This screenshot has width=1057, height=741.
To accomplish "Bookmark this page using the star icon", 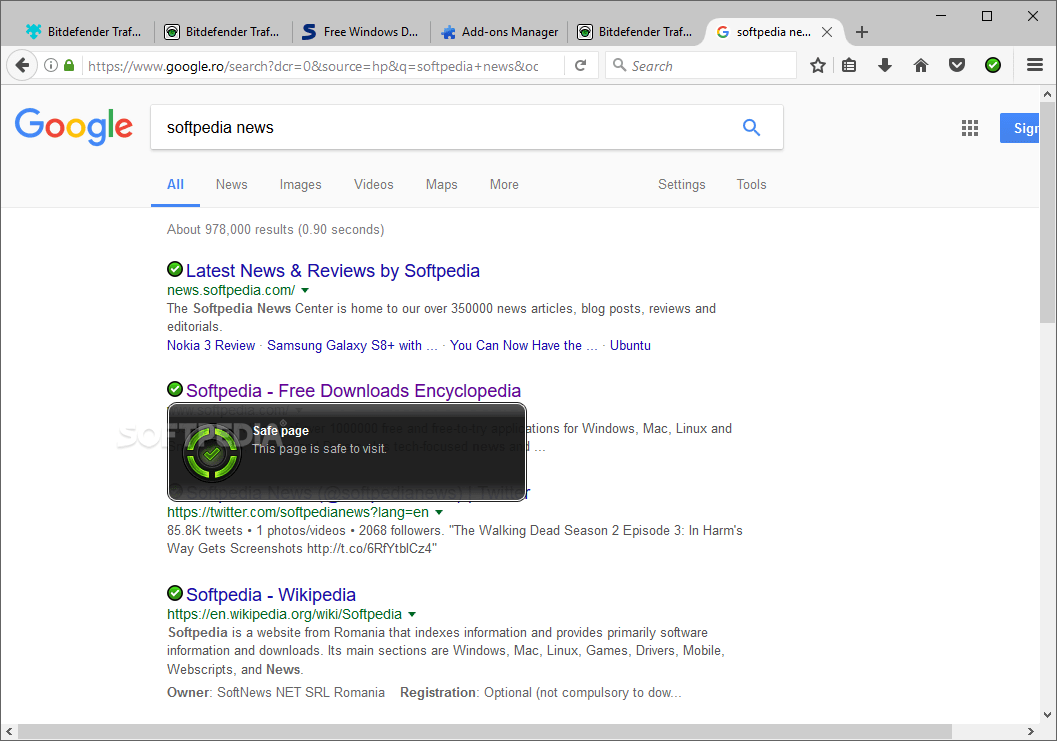I will click(x=818, y=65).
